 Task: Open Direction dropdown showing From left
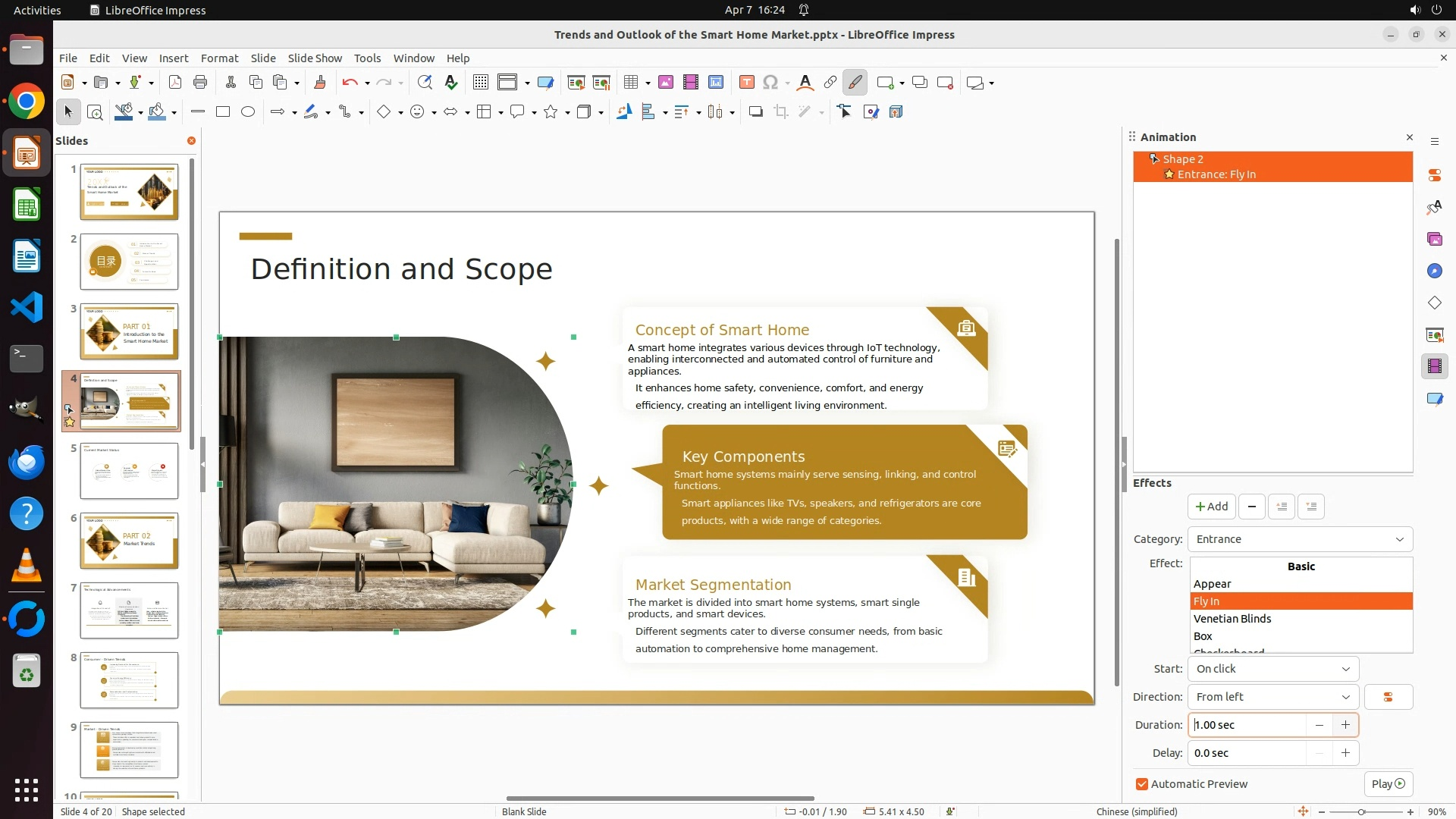click(x=1273, y=697)
